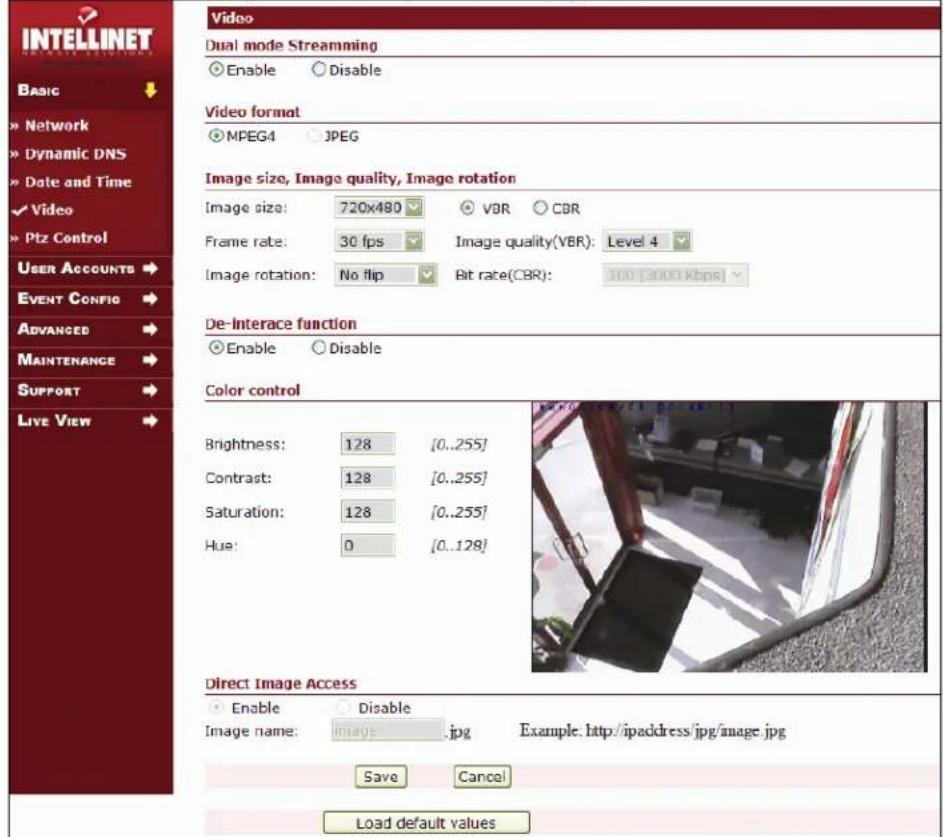This screenshot has width=943, height=837.
Task: Select MPEG4 video format
Action: tap(216, 136)
